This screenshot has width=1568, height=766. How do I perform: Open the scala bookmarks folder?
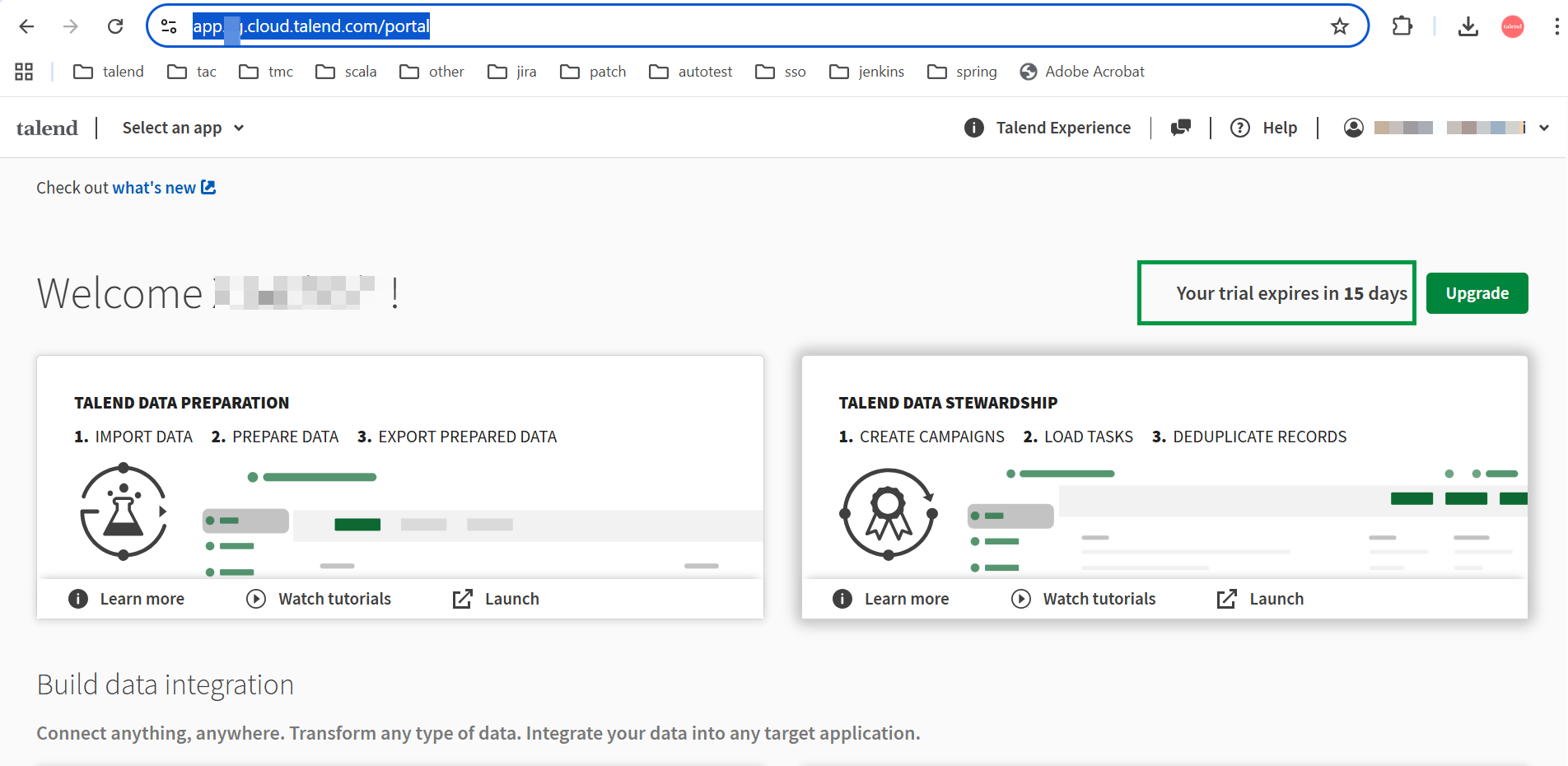[346, 72]
